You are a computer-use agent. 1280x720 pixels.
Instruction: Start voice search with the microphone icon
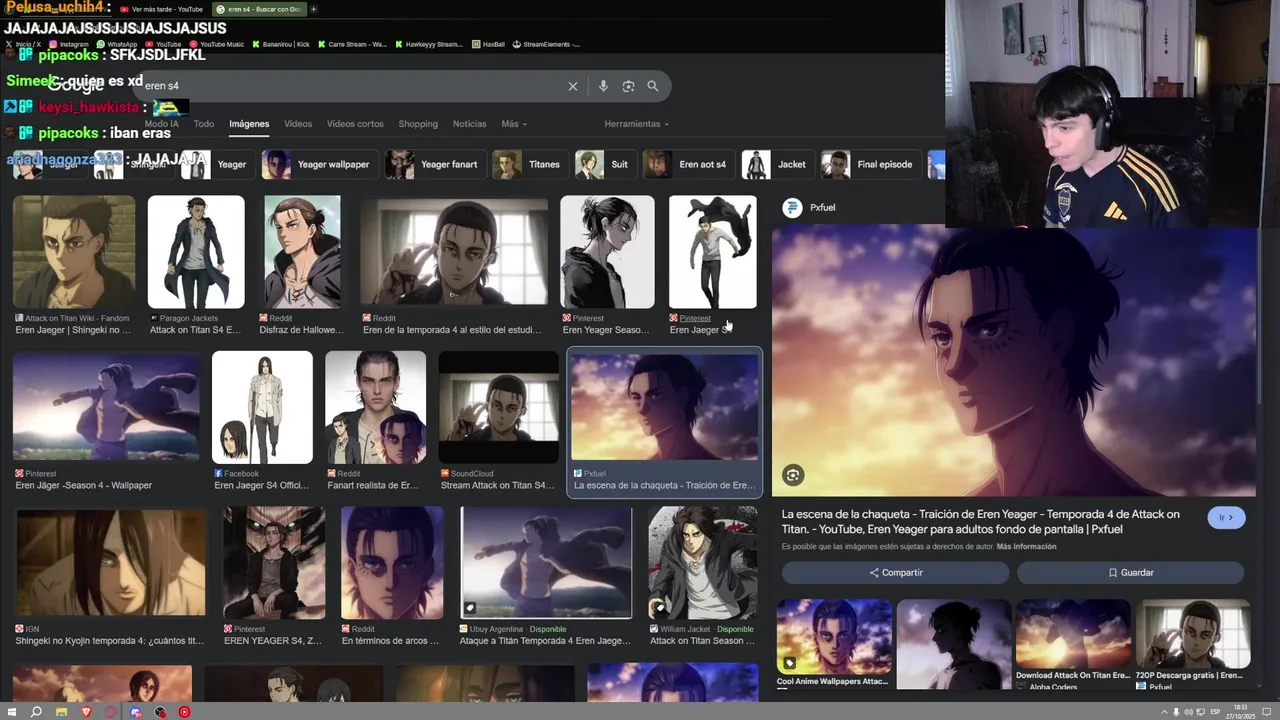pos(603,86)
